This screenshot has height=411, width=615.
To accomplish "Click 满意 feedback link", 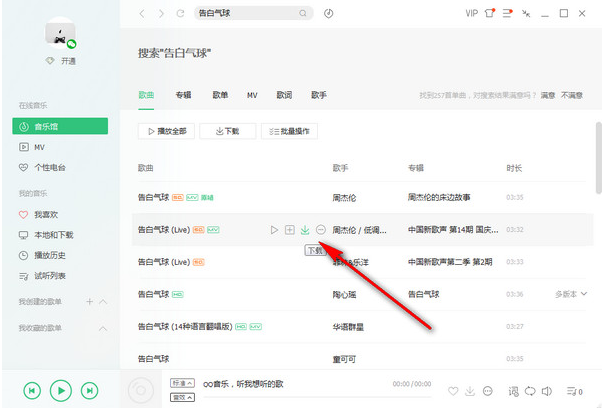I will click(548, 95).
